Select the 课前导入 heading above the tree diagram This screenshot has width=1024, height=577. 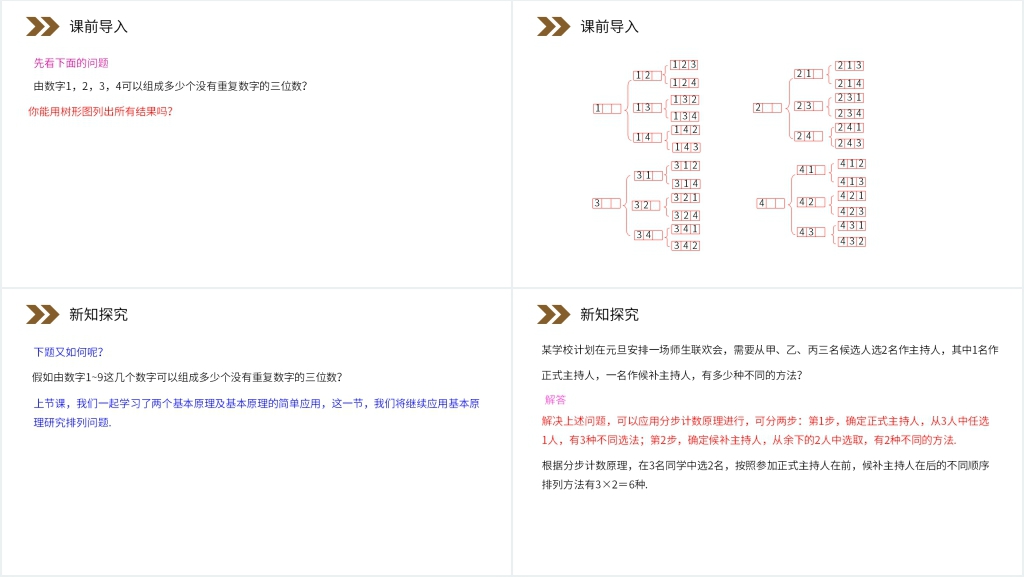[609, 27]
